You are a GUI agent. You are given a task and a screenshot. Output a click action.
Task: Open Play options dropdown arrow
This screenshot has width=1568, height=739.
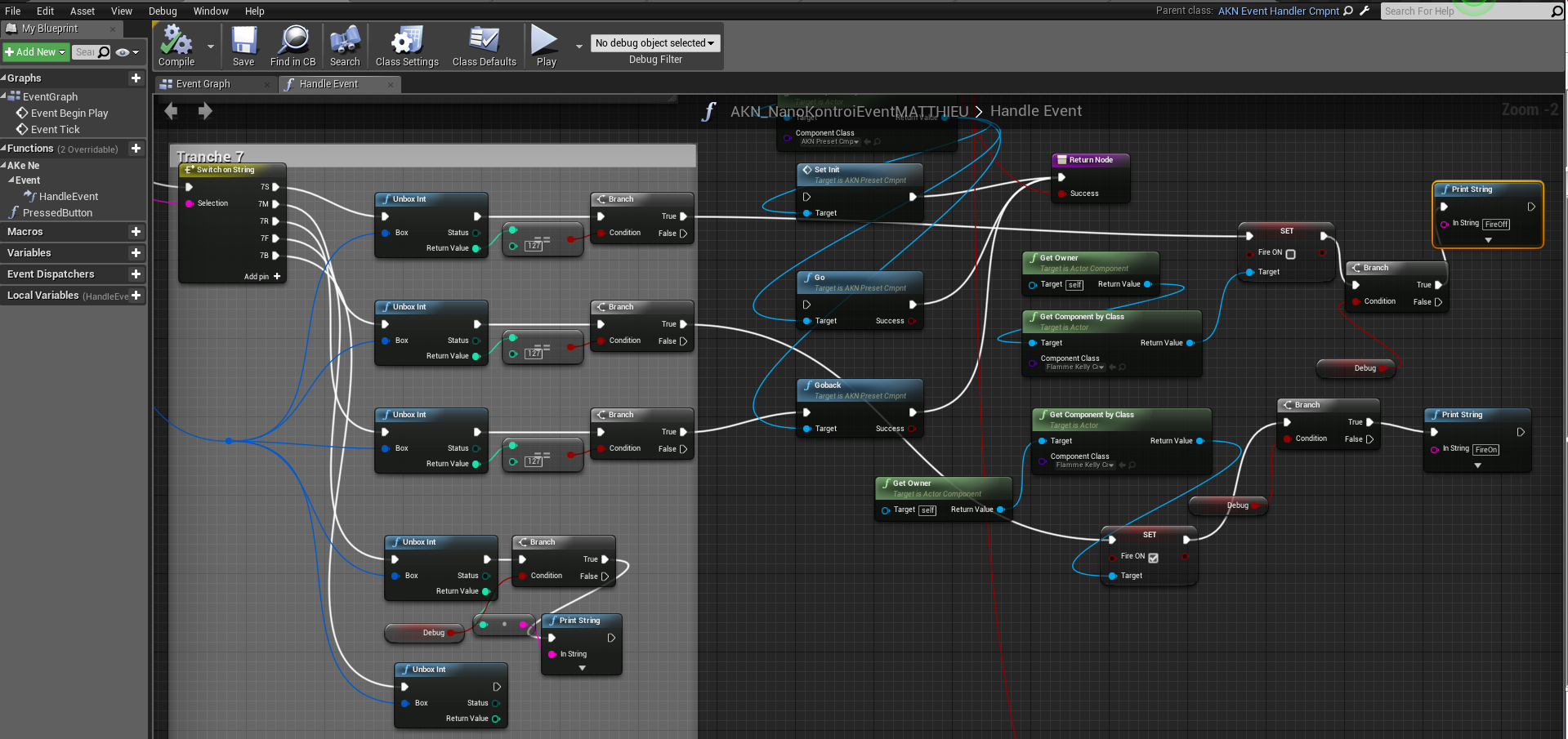point(579,47)
